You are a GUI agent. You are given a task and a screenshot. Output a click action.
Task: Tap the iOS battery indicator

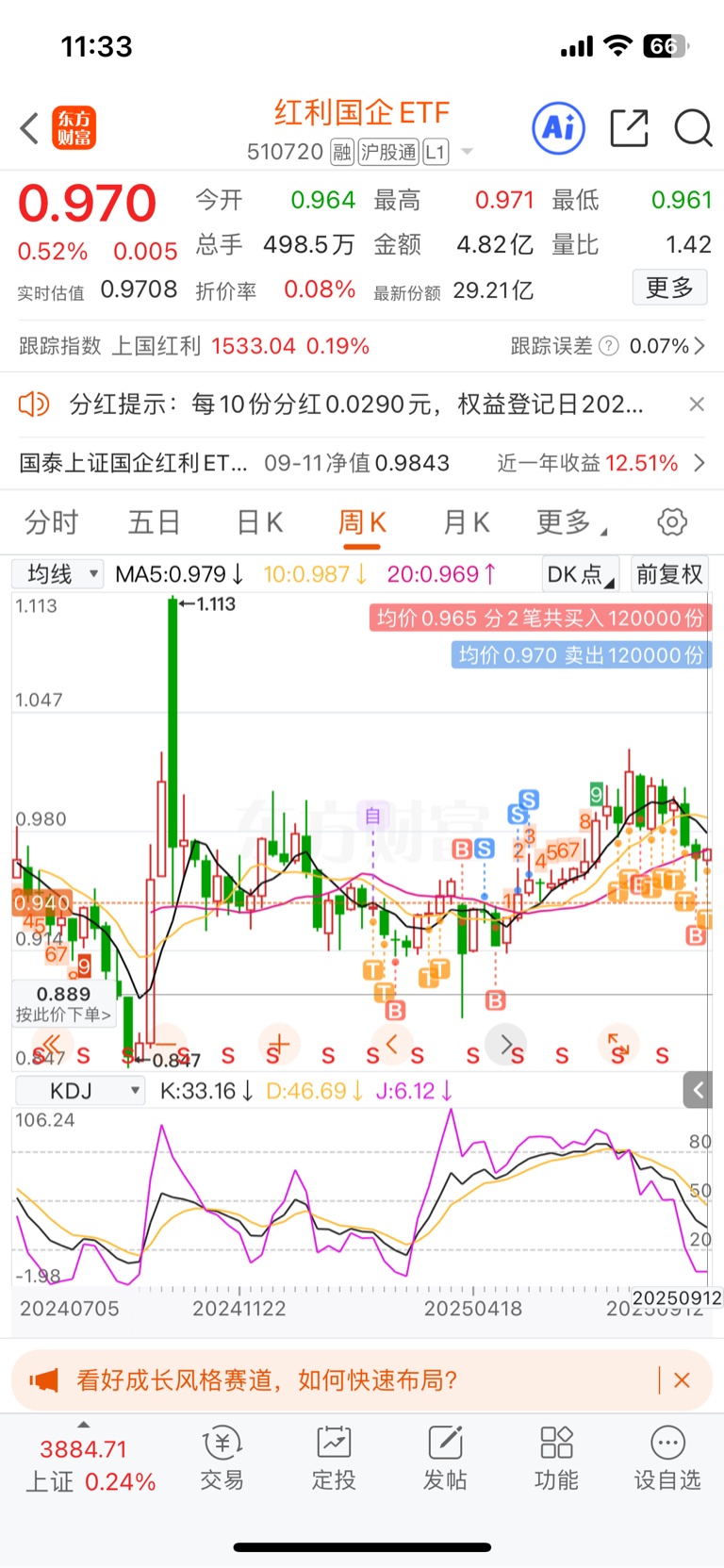point(665,46)
